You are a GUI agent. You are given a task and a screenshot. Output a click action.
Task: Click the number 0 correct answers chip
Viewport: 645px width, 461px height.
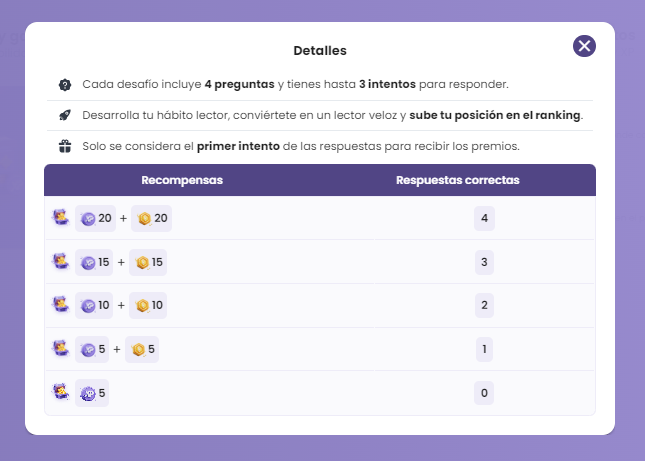484,393
